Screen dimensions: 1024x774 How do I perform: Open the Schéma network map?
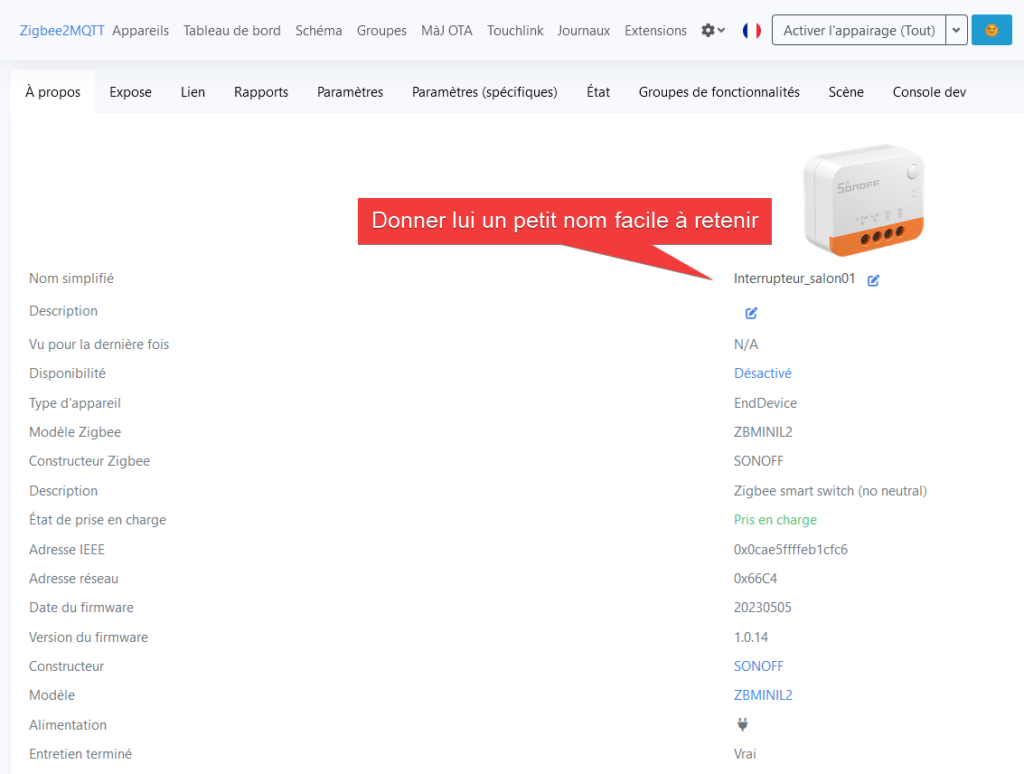(x=319, y=30)
